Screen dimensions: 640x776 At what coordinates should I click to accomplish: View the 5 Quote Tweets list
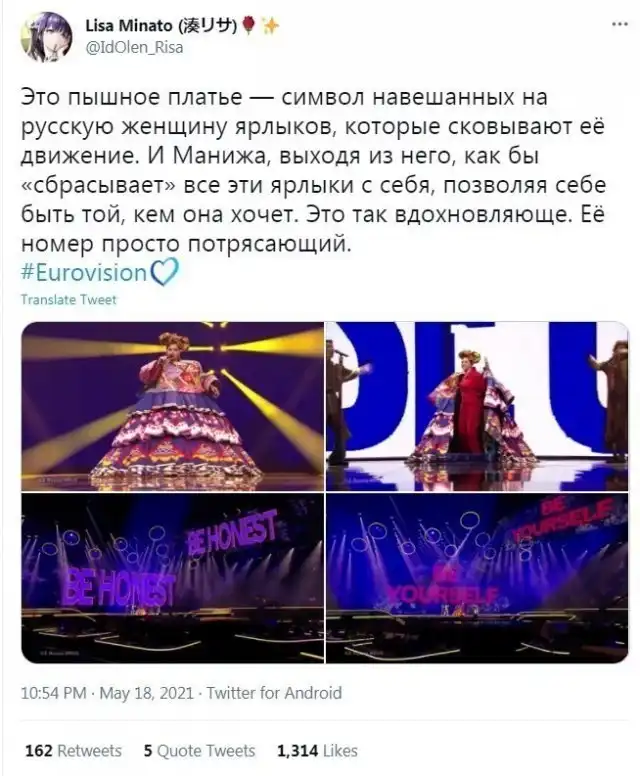click(199, 750)
